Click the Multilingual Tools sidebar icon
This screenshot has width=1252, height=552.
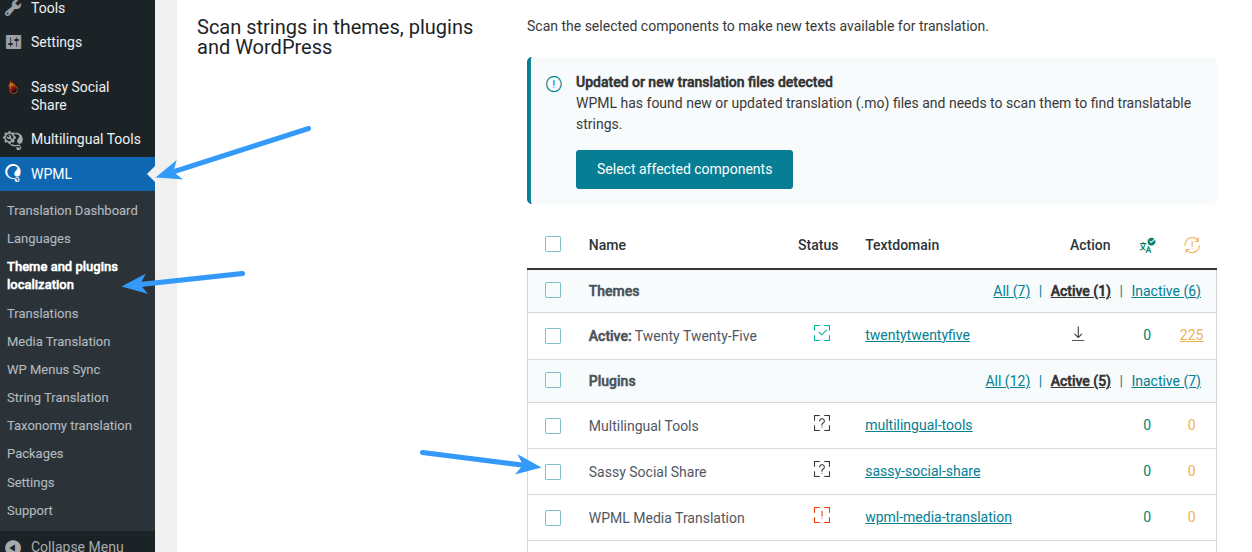pos(13,139)
